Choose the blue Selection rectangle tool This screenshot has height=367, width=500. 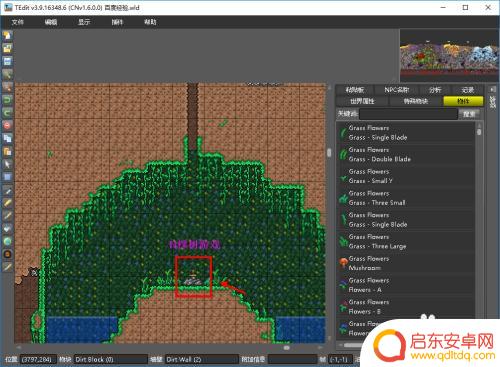pyautogui.click(x=7, y=177)
